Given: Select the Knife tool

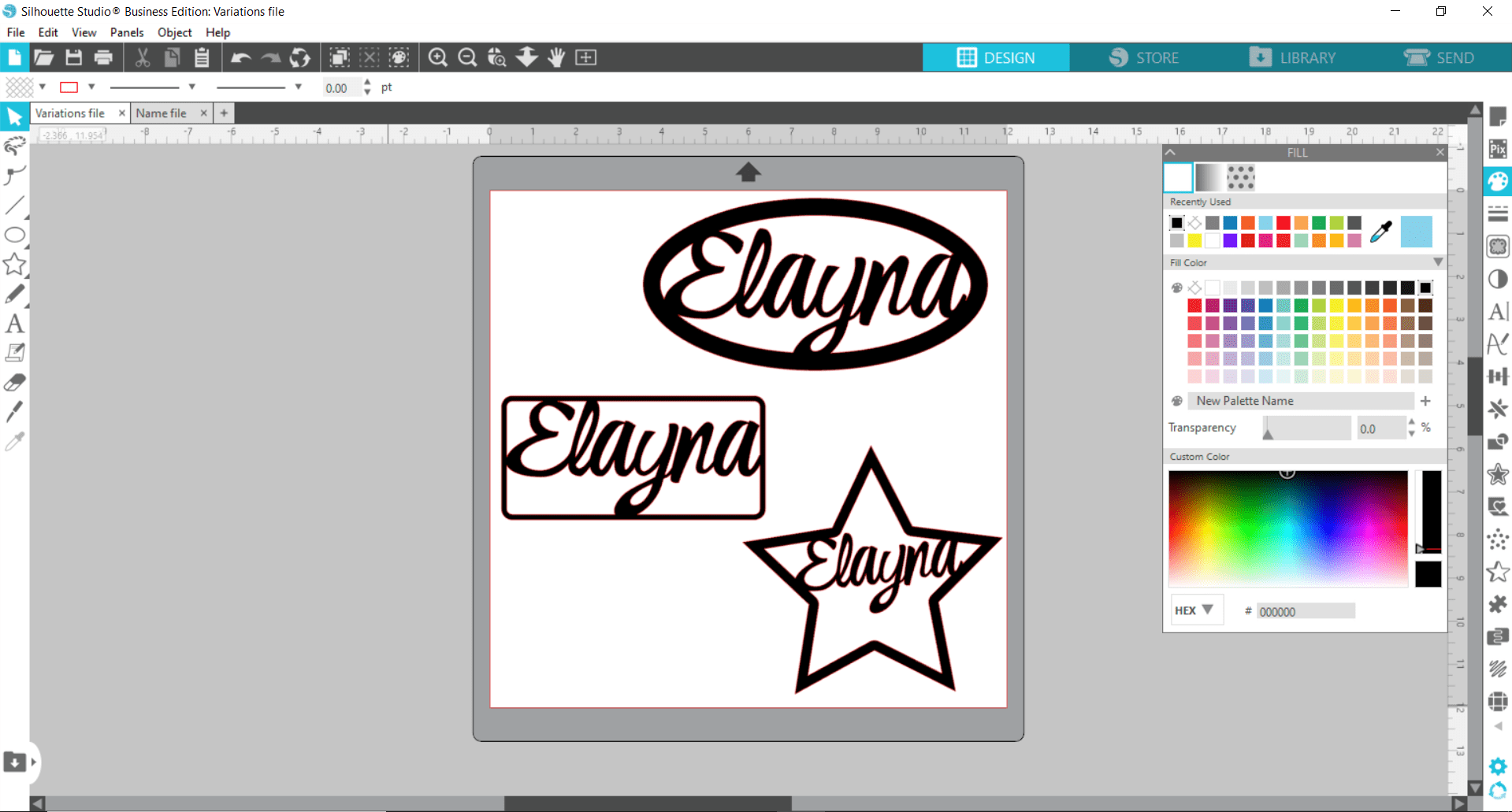Looking at the screenshot, I should 14,411.
